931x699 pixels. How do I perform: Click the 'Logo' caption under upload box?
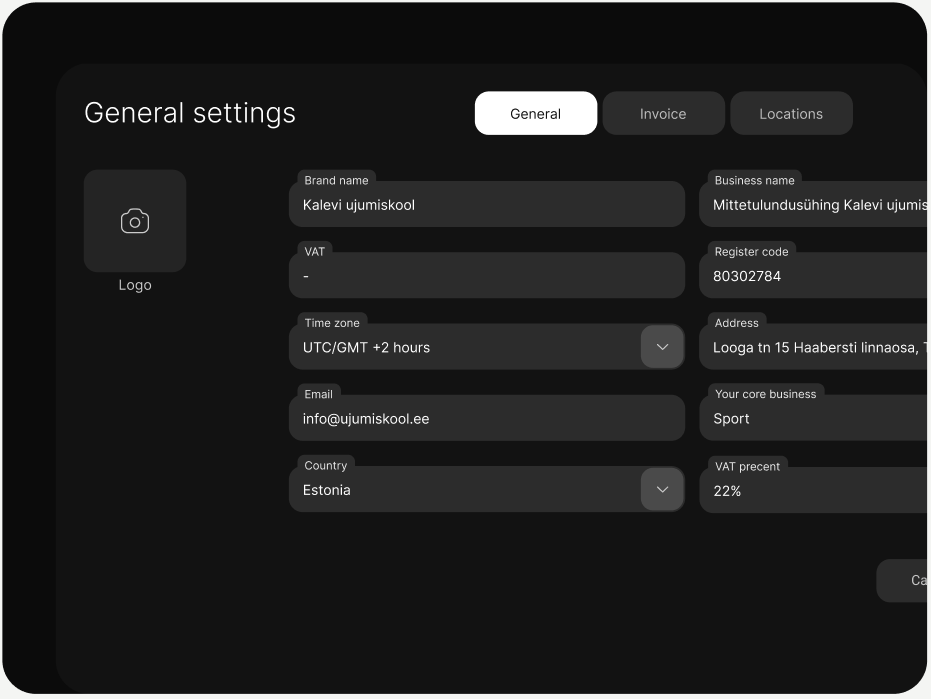click(135, 285)
